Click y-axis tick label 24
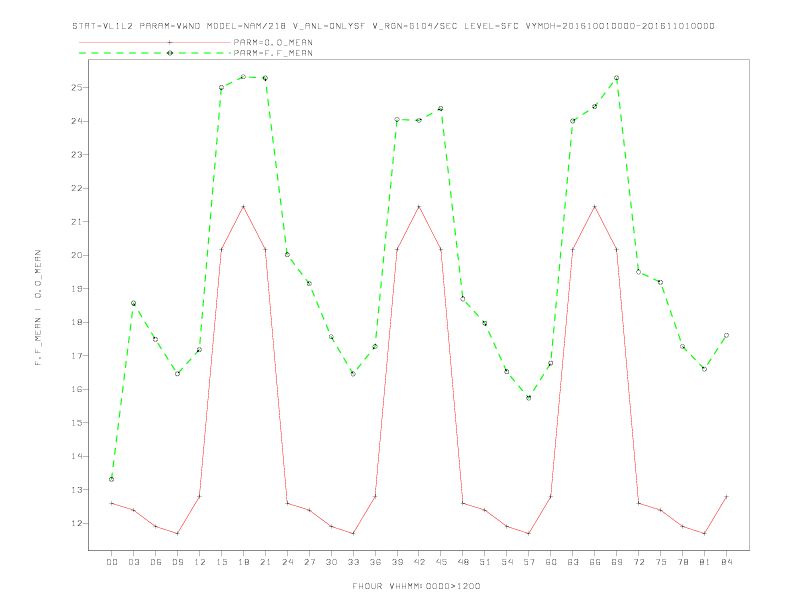The width and height of the screenshot is (792, 612). pyautogui.click(x=76, y=121)
